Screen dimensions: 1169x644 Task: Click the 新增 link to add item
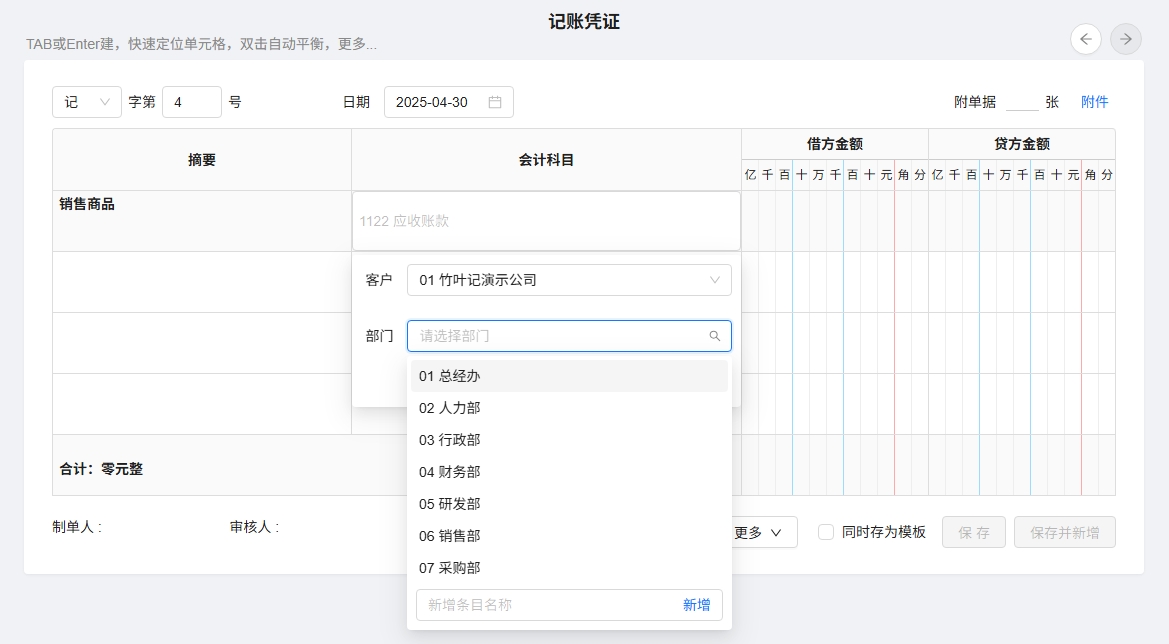696,605
